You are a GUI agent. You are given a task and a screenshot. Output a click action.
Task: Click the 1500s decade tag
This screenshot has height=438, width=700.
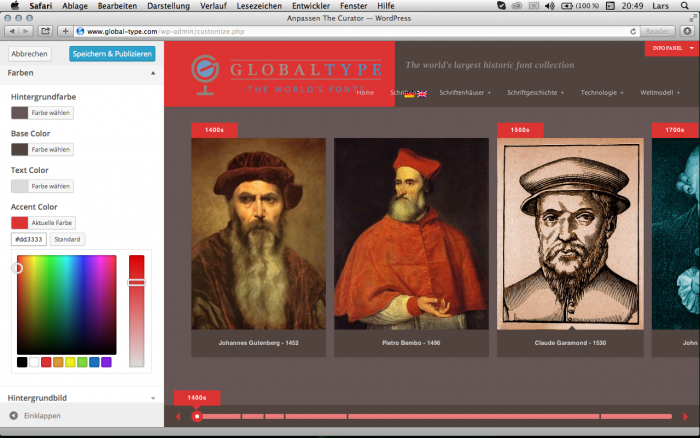(520, 130)
